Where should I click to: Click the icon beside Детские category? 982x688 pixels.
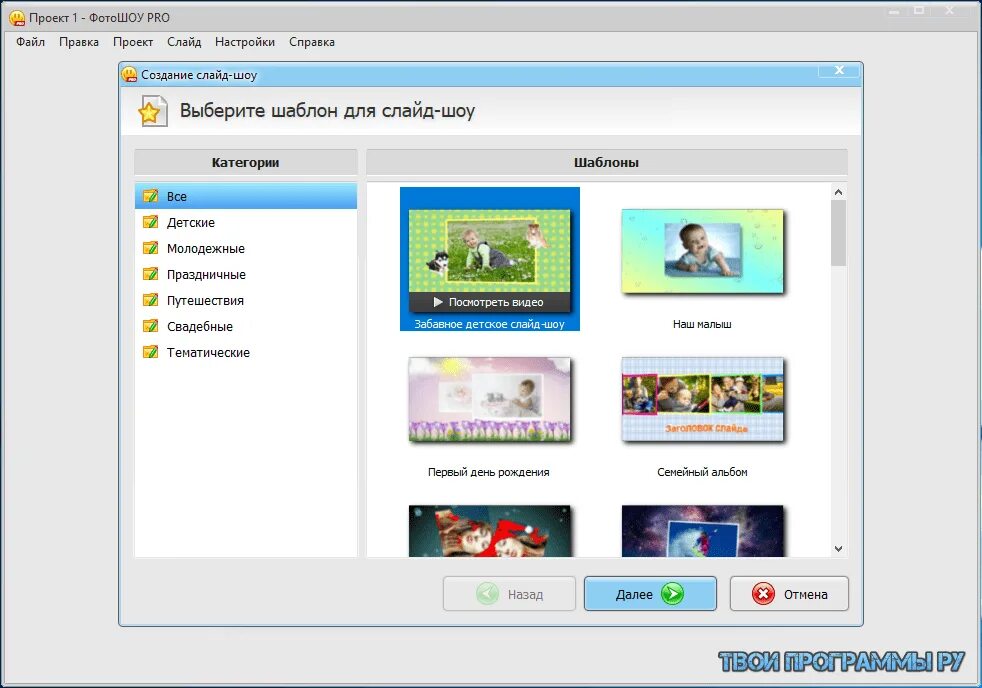[150, 222]
